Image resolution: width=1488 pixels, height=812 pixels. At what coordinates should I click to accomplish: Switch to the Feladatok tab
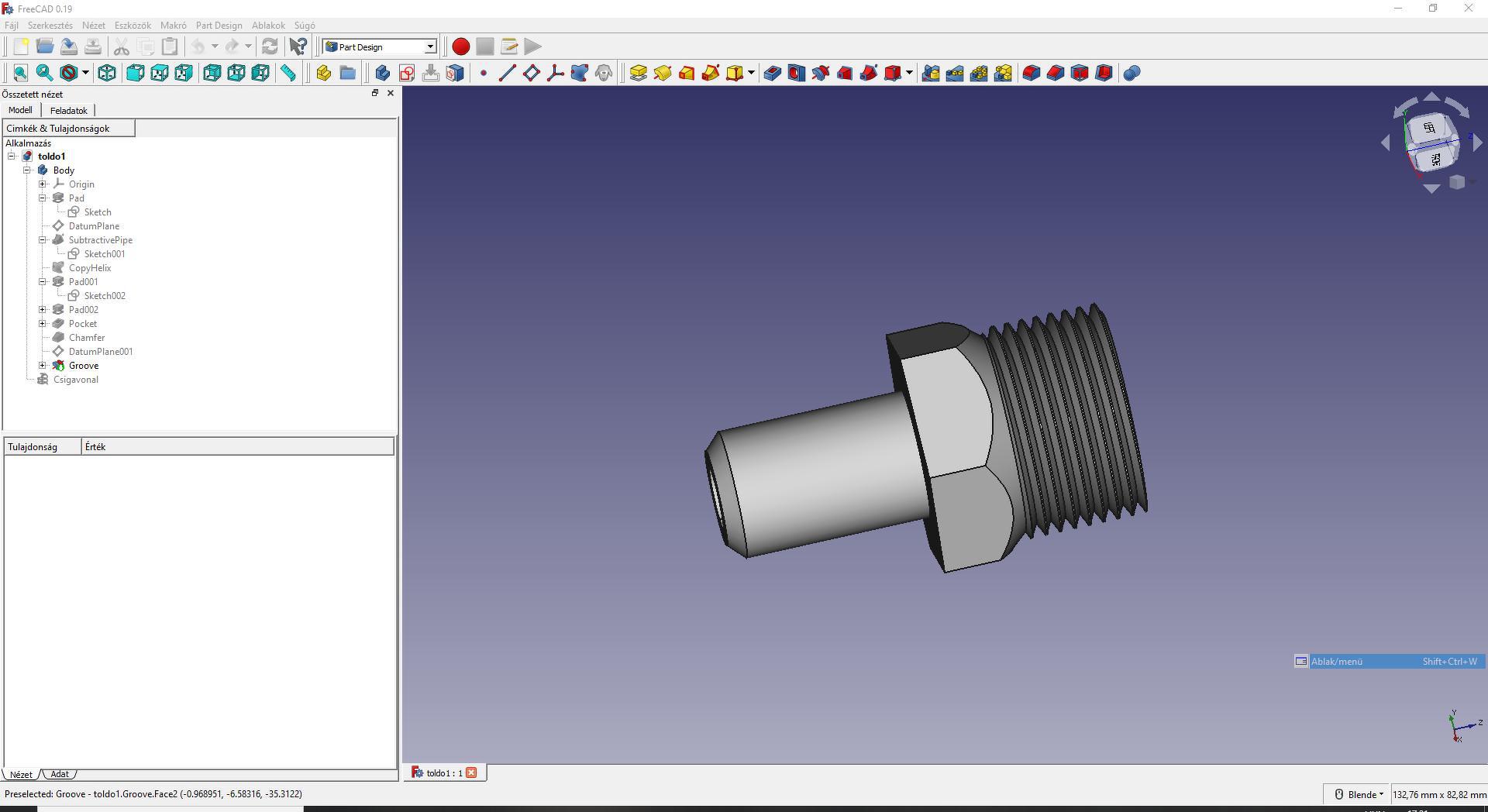point(69,111)
